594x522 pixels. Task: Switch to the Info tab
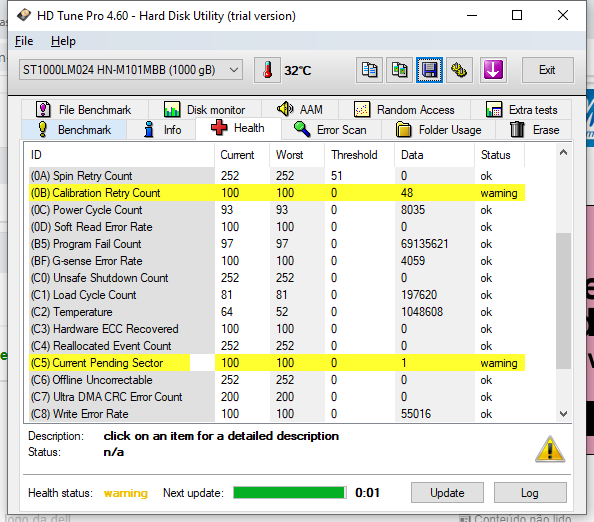click(161, 130)
